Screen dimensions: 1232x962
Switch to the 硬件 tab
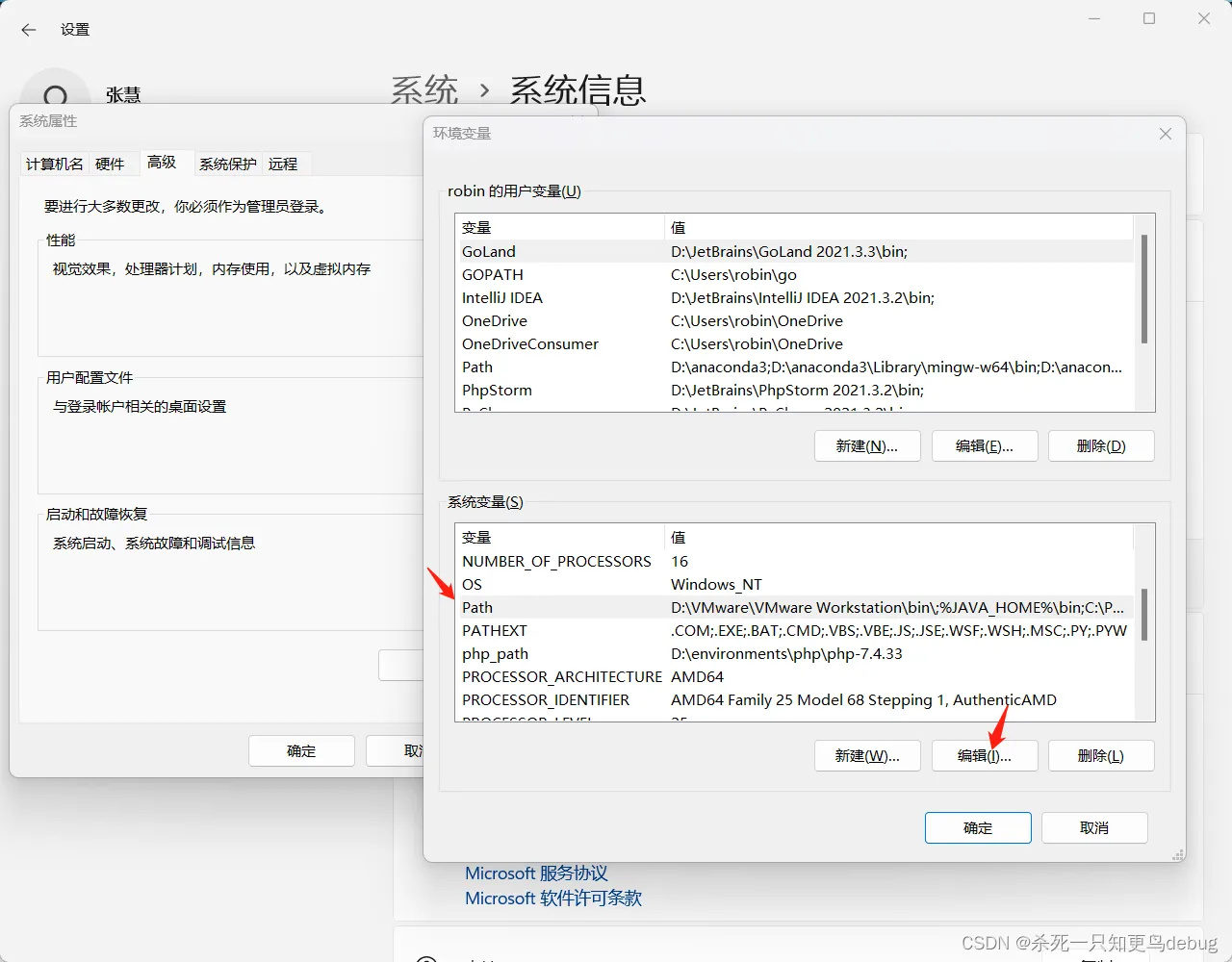tap(110, 164)
